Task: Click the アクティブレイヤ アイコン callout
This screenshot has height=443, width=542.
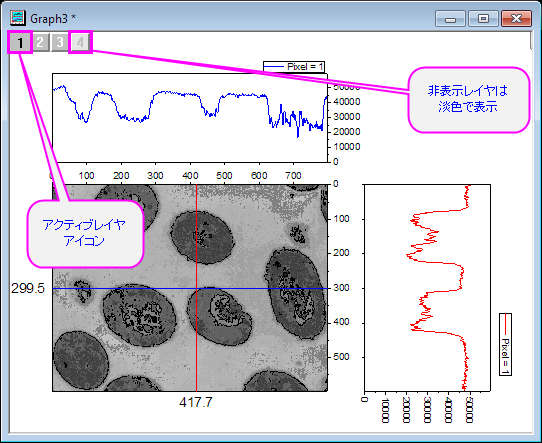Action: (x=84, y=234)
